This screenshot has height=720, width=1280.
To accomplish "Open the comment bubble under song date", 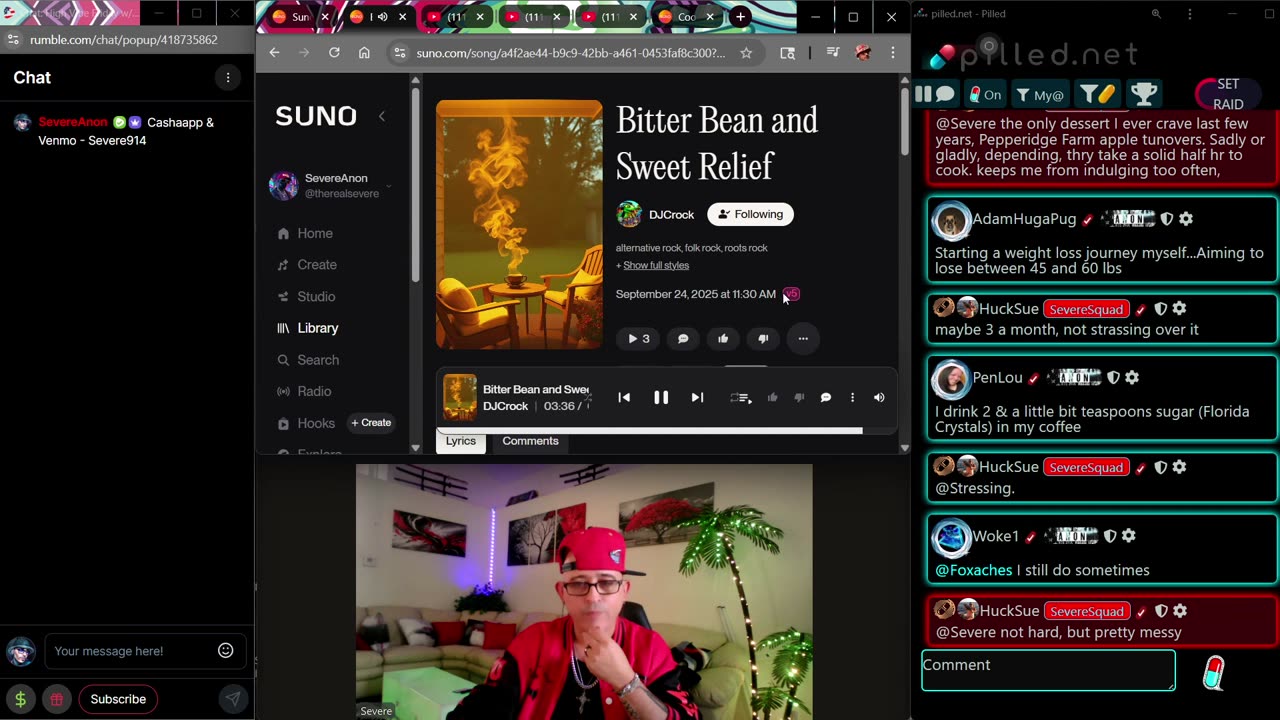I will (683, 338).
